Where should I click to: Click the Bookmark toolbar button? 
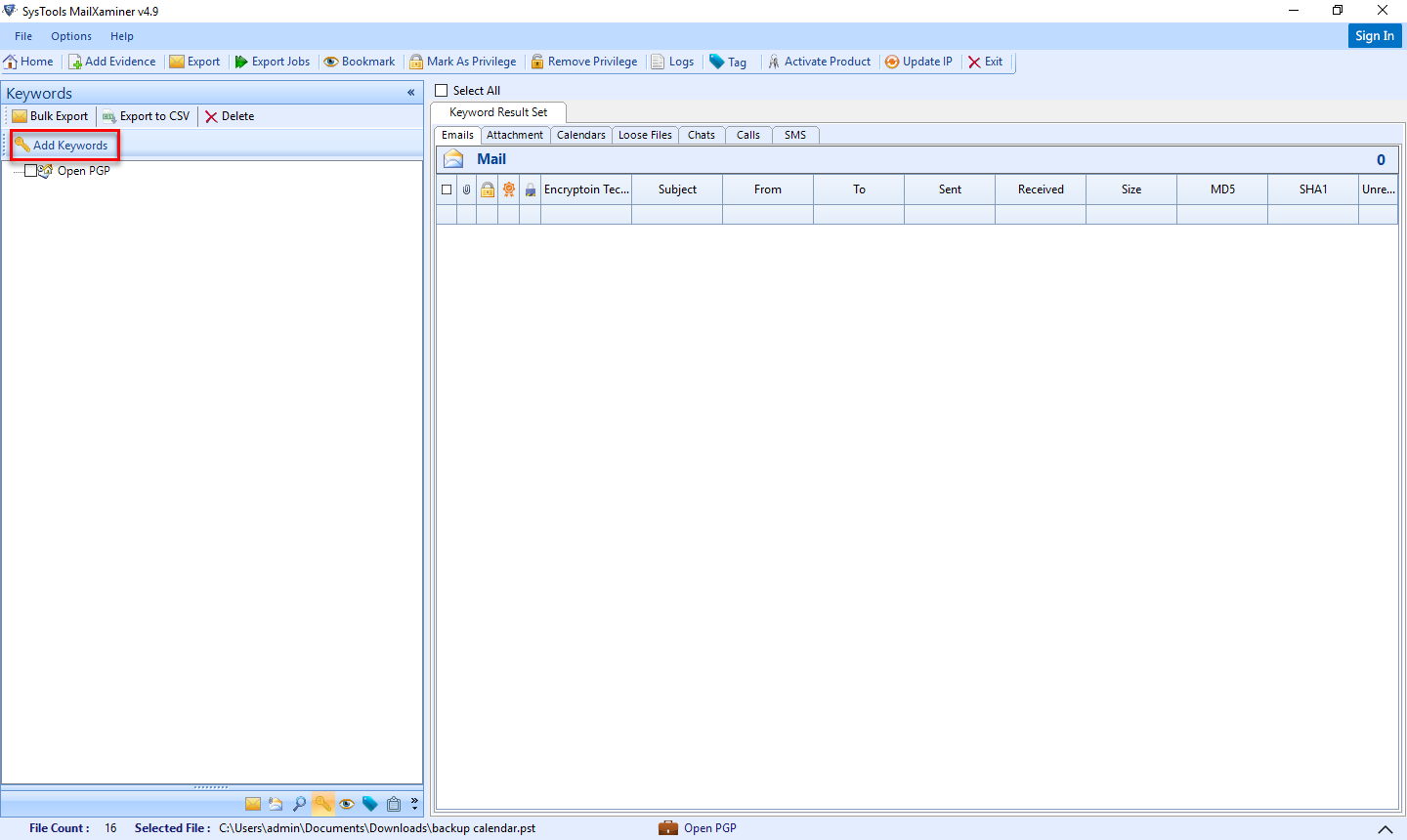click(x=360, y=62)
